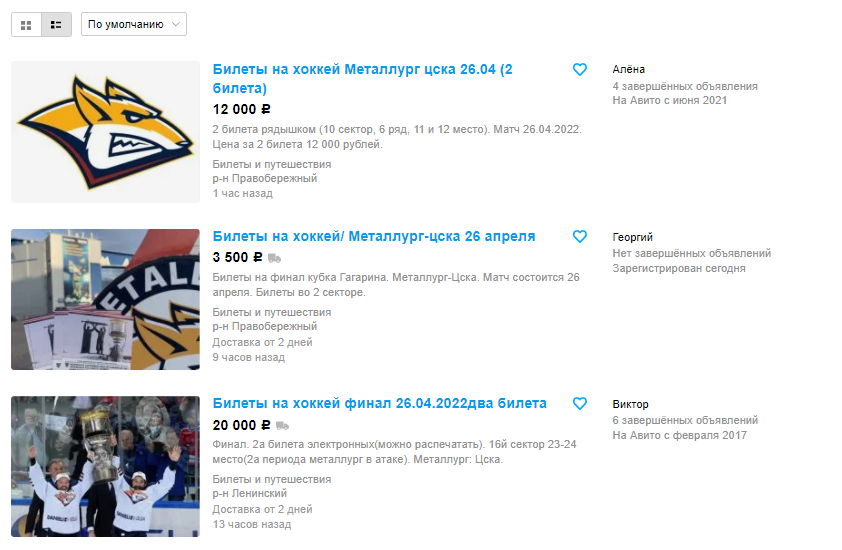Open listing финал 26.04.2022два билета
The width and height of the screenshot is (842, 550).
coord(380,403)
